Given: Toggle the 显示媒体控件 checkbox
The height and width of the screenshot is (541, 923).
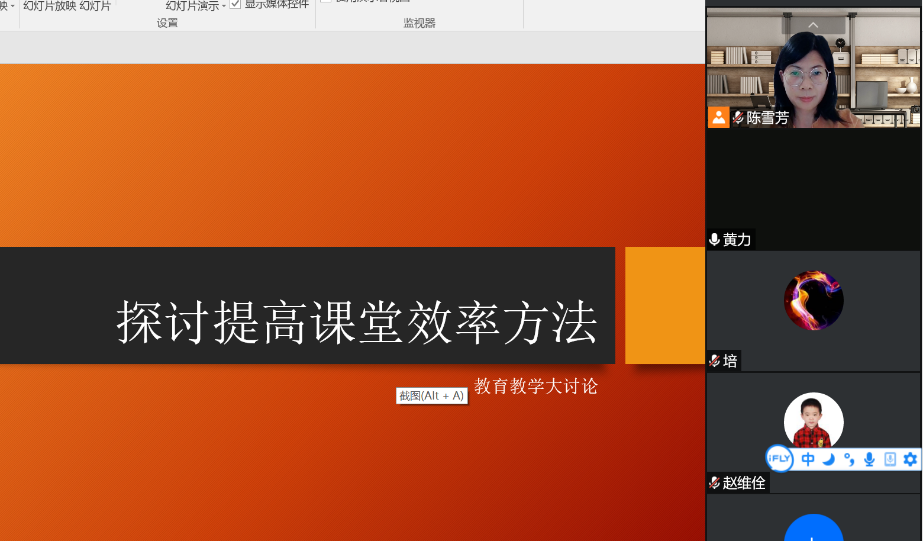Looking at the screenshot, I should (x=235, y=4).
